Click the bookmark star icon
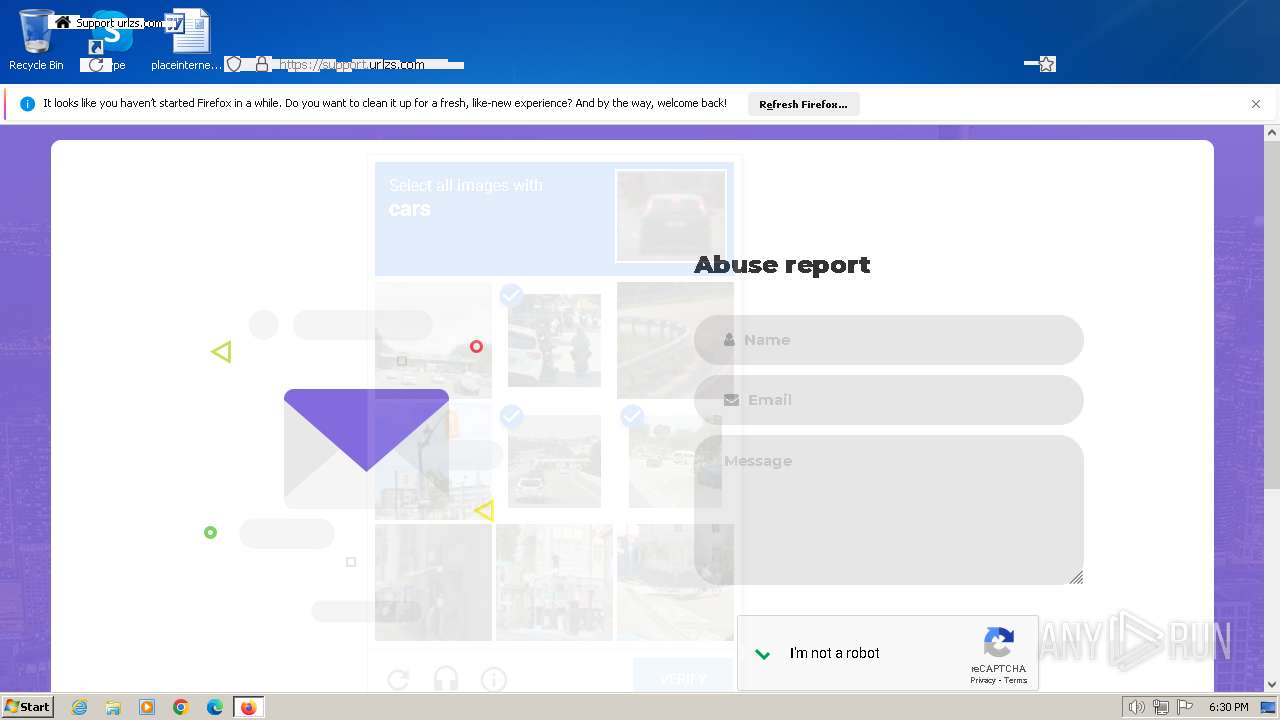Viewport: 1280px width, 720px height. [x=1047, y=64]
